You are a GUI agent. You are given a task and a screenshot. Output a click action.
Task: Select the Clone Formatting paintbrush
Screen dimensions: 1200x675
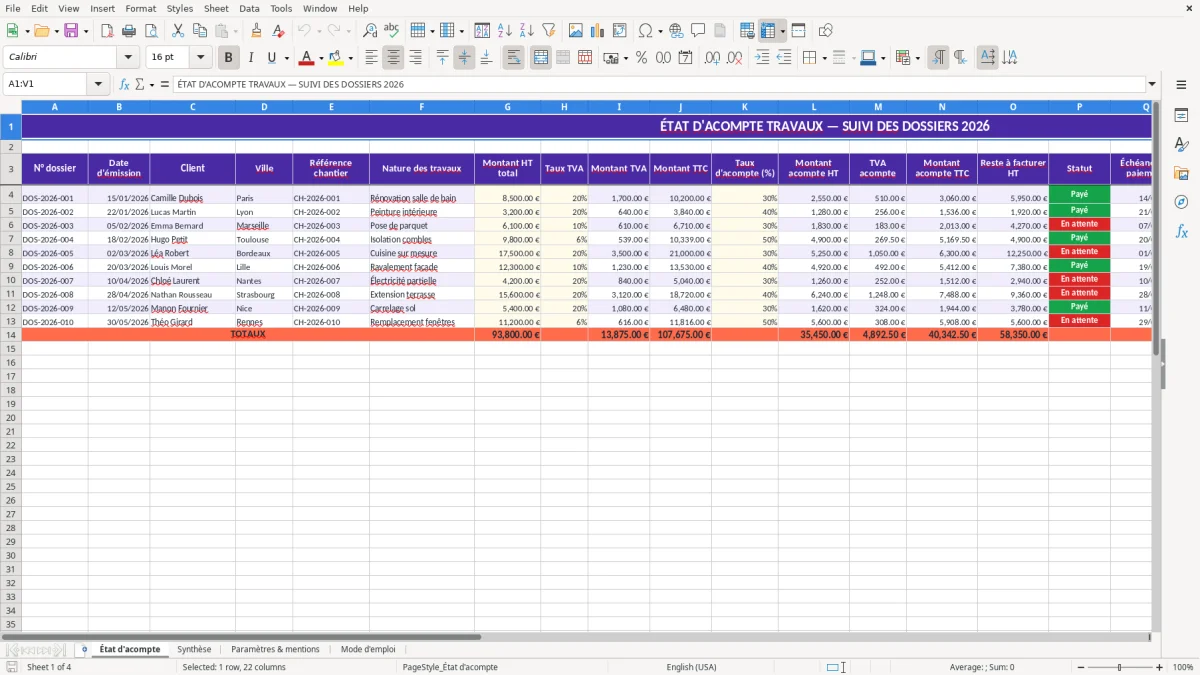pyautogui.click(x=256, y=31)
